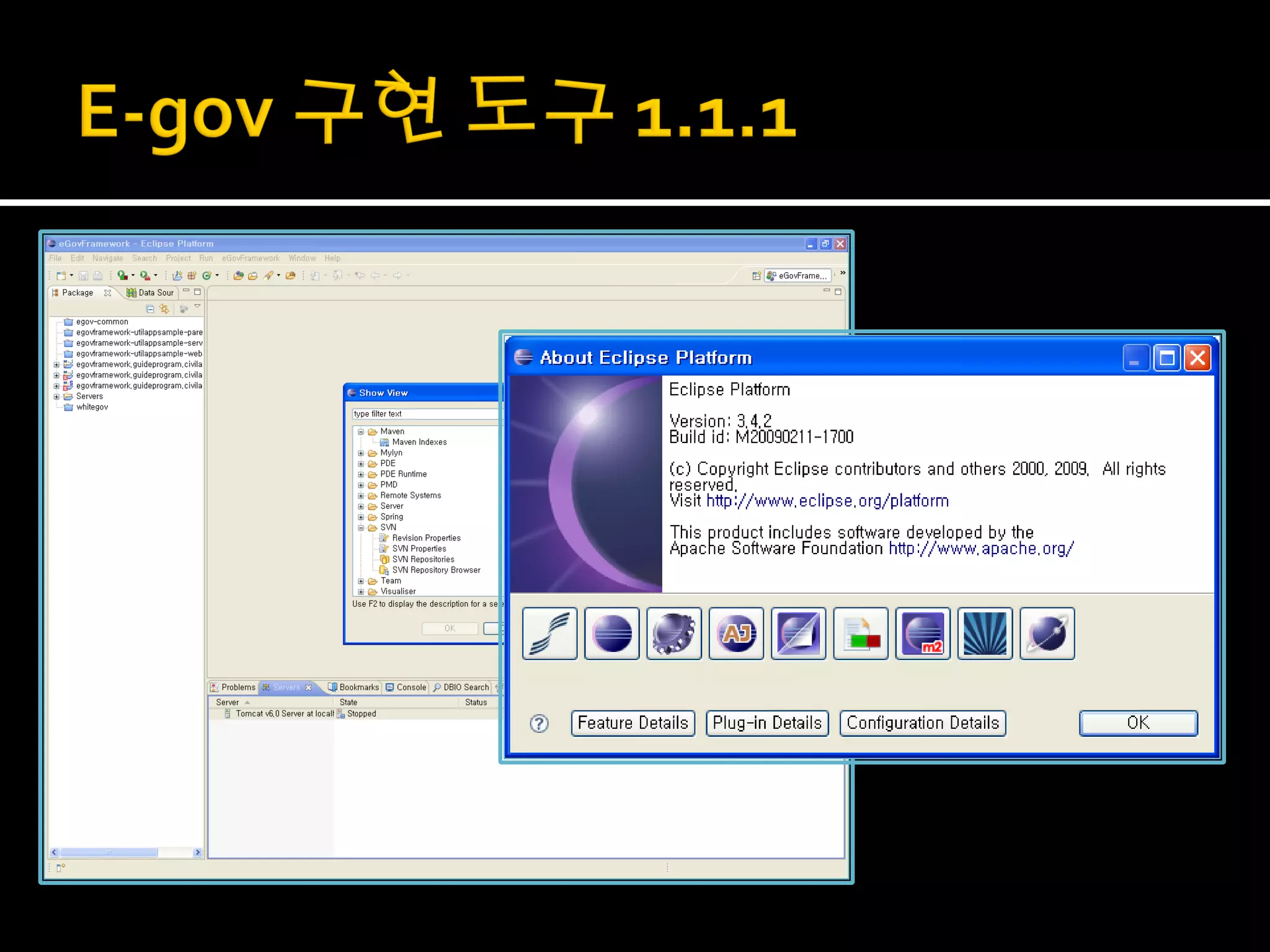Screen dimensions: 1270x952
Task: Switch to the Console tab
Action: click(406, 687)
